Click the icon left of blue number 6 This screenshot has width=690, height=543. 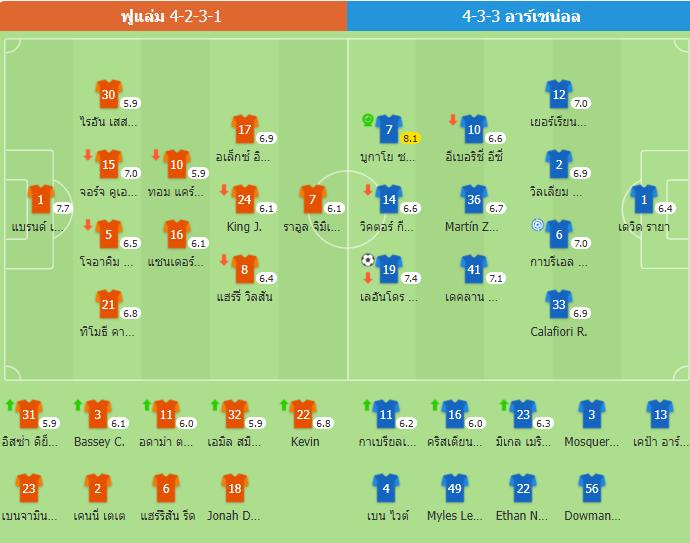(x=539, y=225)
